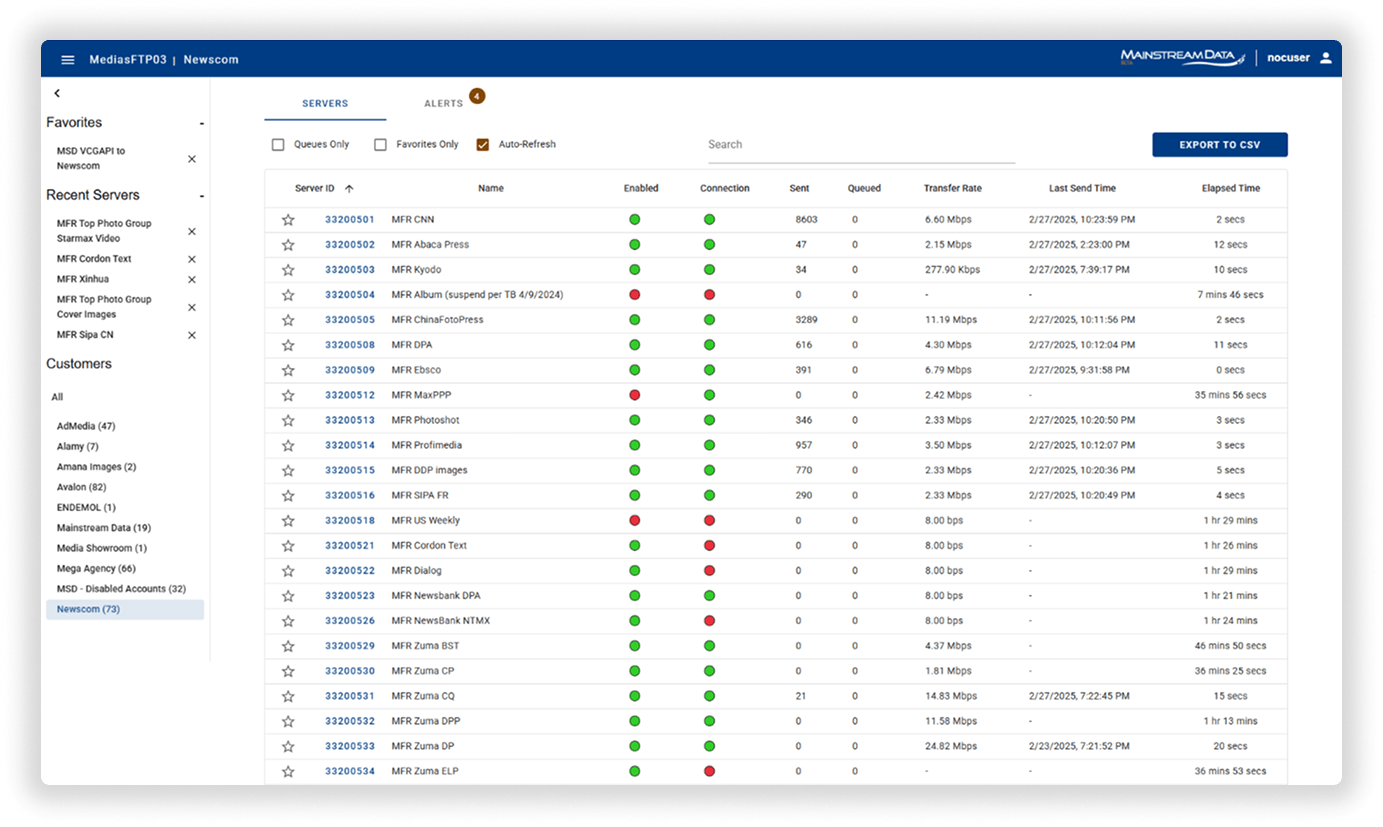The image size is (1383, 827).
Task: Click the Queued column header
Action: point(864,188)
